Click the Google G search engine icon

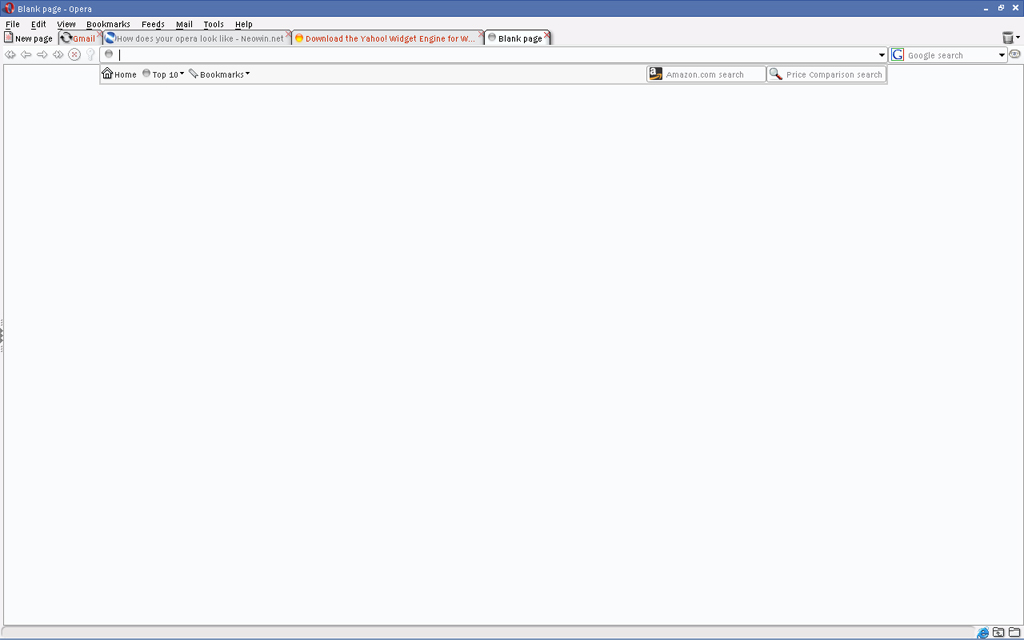(x=897, y=55)
